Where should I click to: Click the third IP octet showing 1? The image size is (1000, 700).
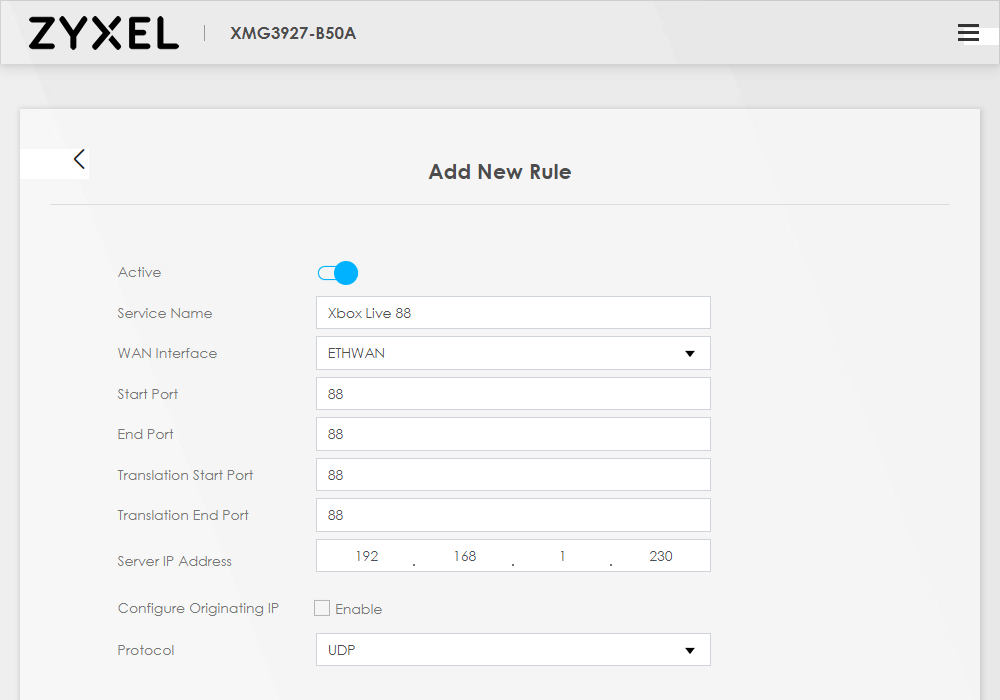tap(562, 556)
